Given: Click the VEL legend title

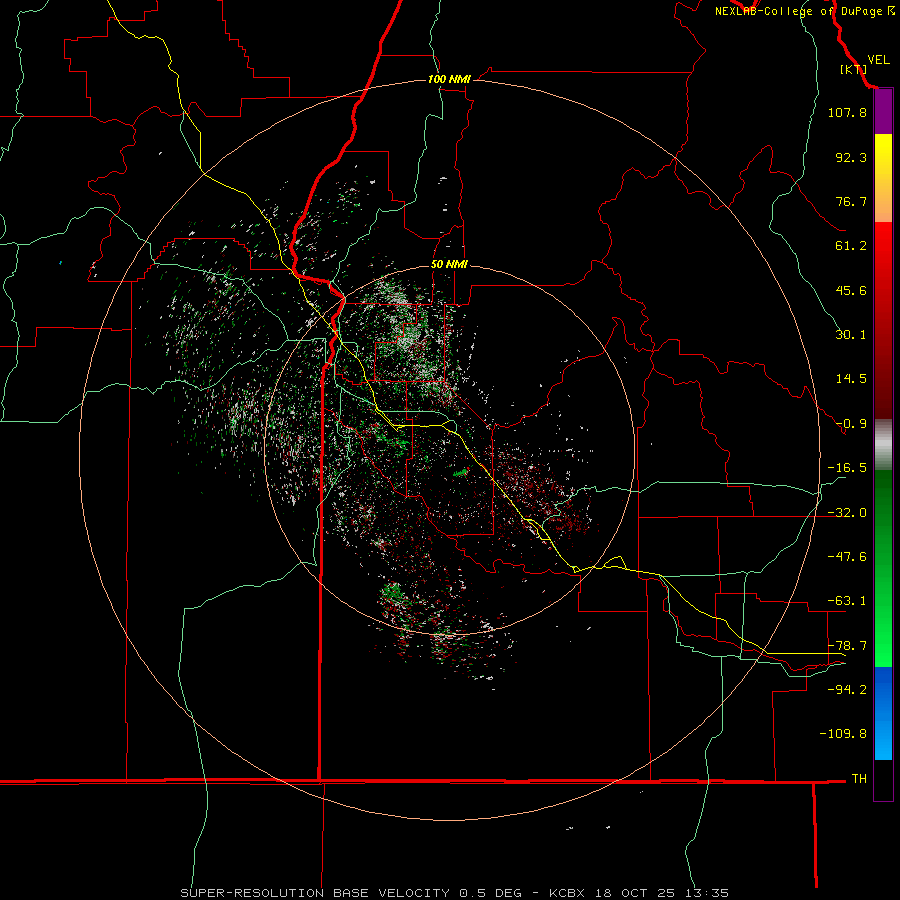Looking at the screenshot, I should pyautogui.click(x=878, y=60).
